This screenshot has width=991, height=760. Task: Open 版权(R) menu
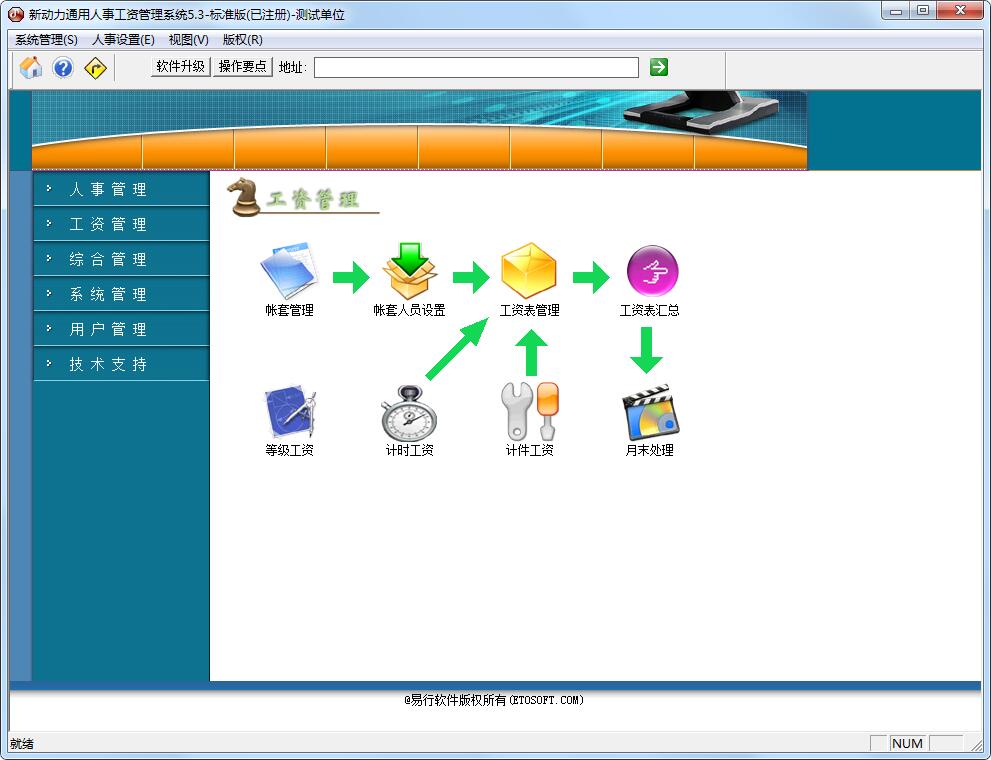(243, 40)
